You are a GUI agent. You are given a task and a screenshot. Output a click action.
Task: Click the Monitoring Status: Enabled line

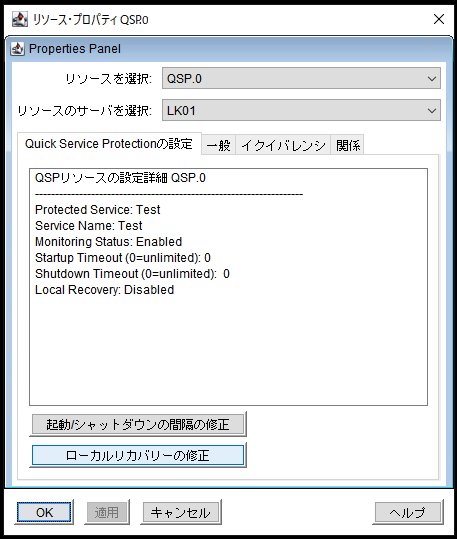pyautogui.click(x=109, y=242)
